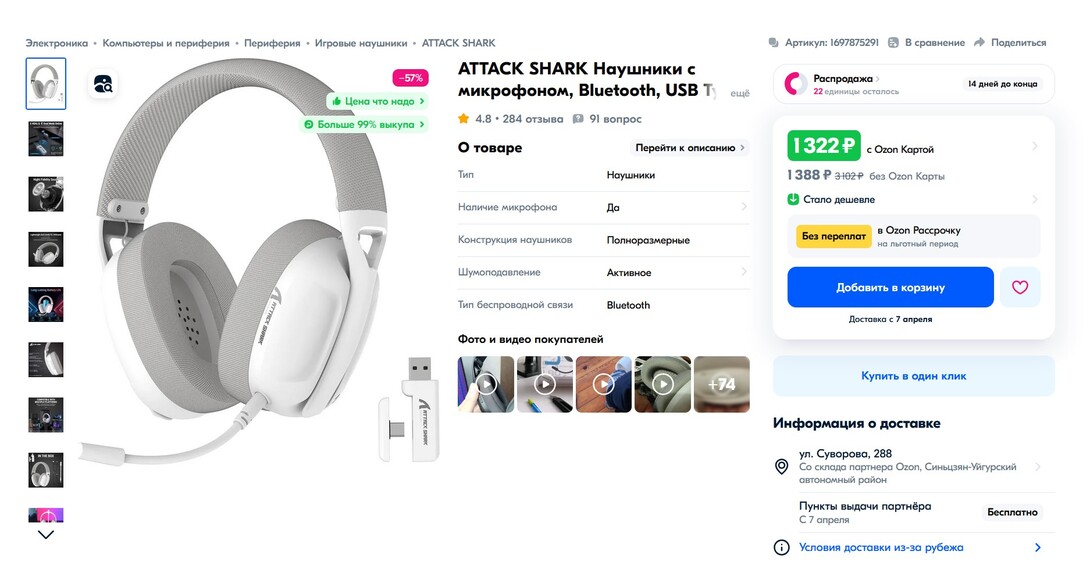1090x580 pixels.
Task: Click the questions speech bubble icon
Action: click(578, 118)
